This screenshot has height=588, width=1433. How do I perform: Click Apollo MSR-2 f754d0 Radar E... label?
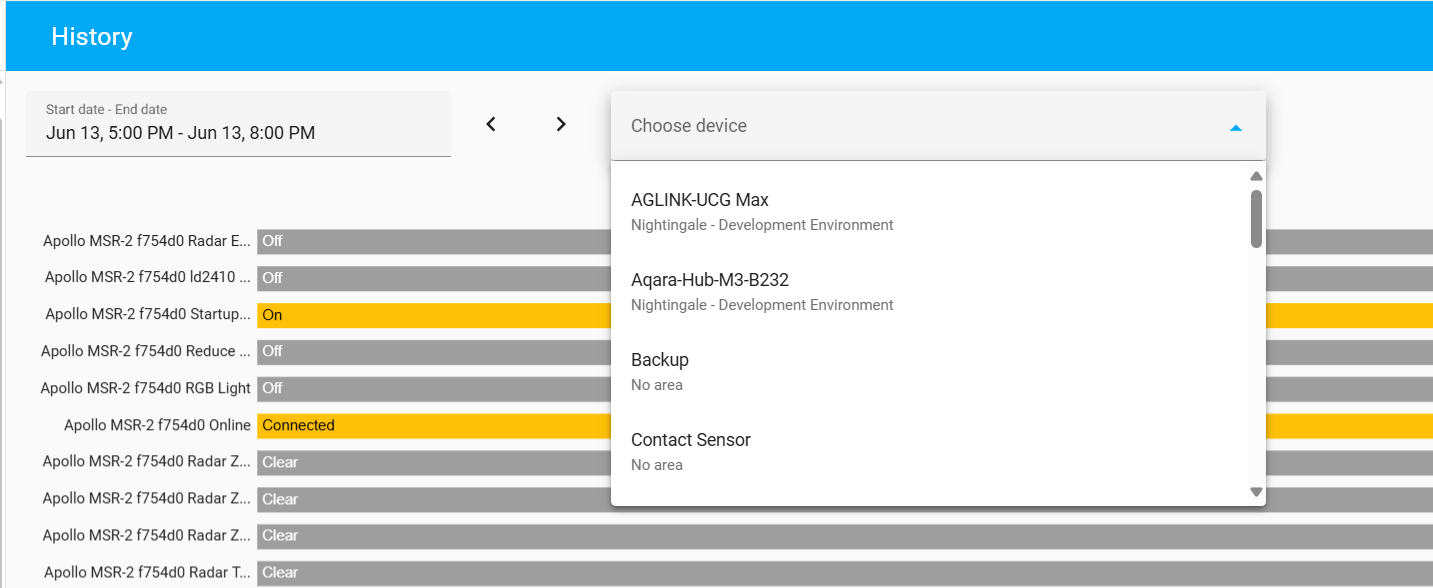point(147,241)
